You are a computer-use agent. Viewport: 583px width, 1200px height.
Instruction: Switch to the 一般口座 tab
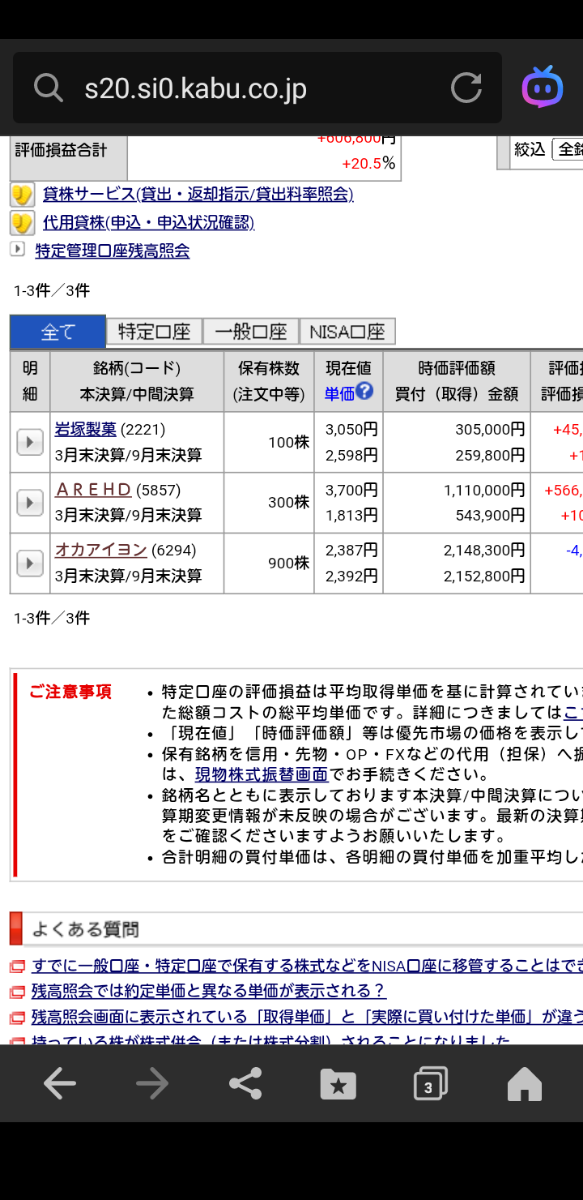pyautogui.click(x=251, y=332)
